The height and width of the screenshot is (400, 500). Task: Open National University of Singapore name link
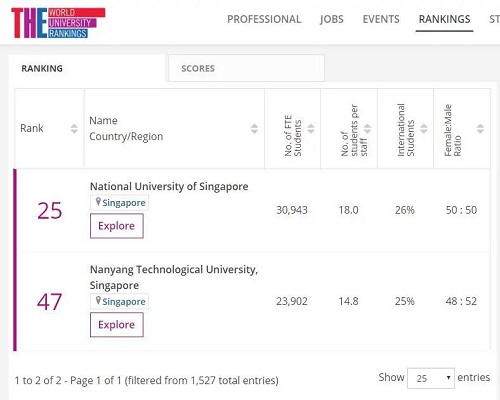169,186
